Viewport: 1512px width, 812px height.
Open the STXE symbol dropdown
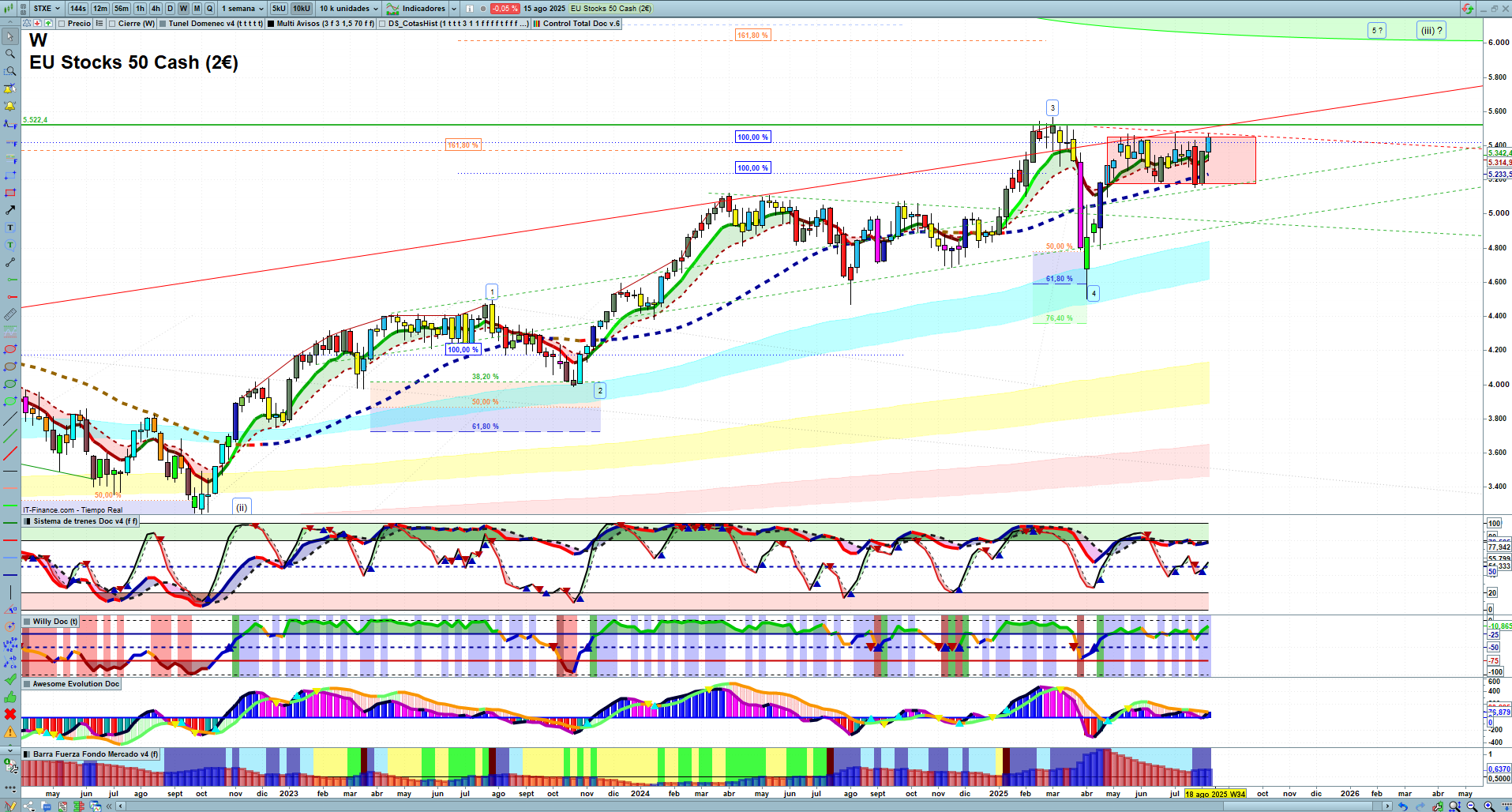point(47,9)
